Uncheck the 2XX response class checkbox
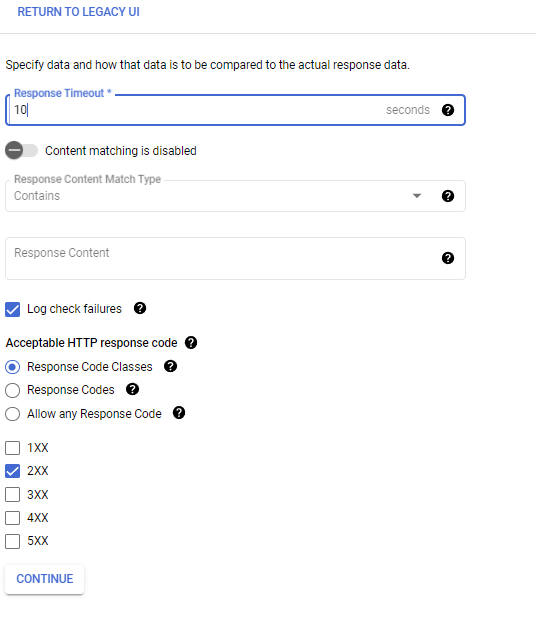Viewport: 536px width, 618px height. 13,471
